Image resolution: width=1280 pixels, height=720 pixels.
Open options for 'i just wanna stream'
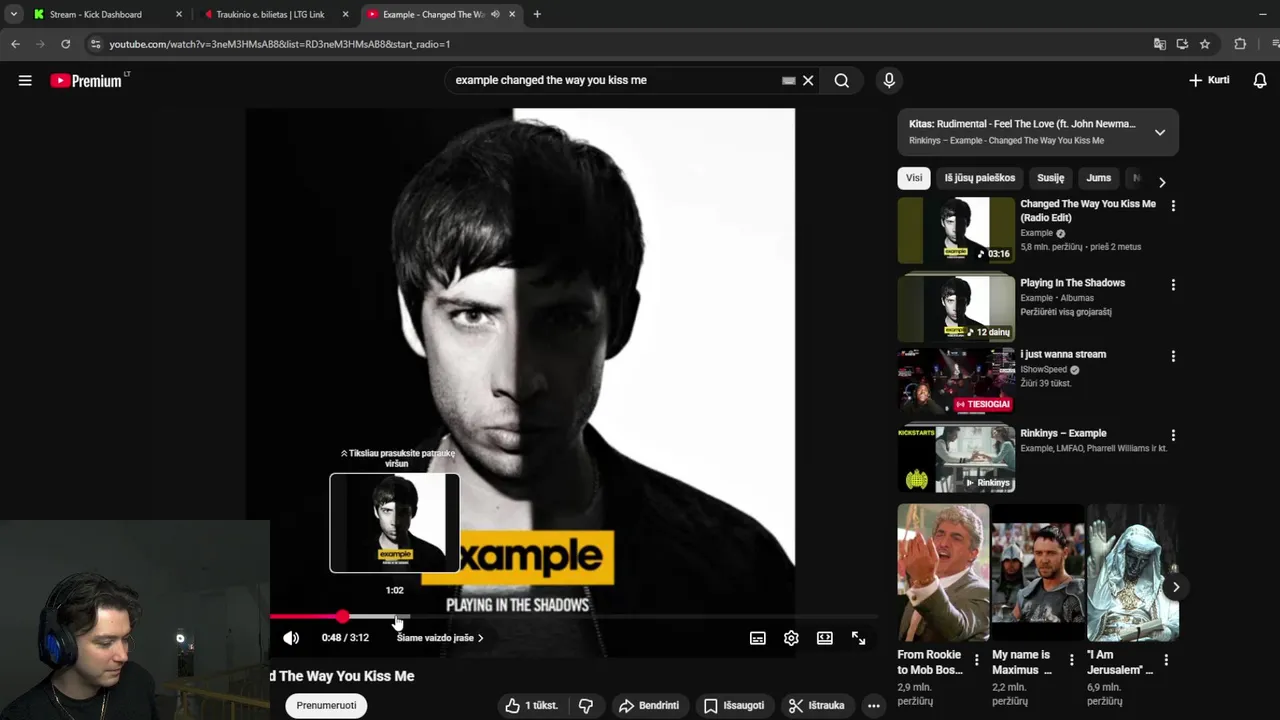click(1173, 356)
